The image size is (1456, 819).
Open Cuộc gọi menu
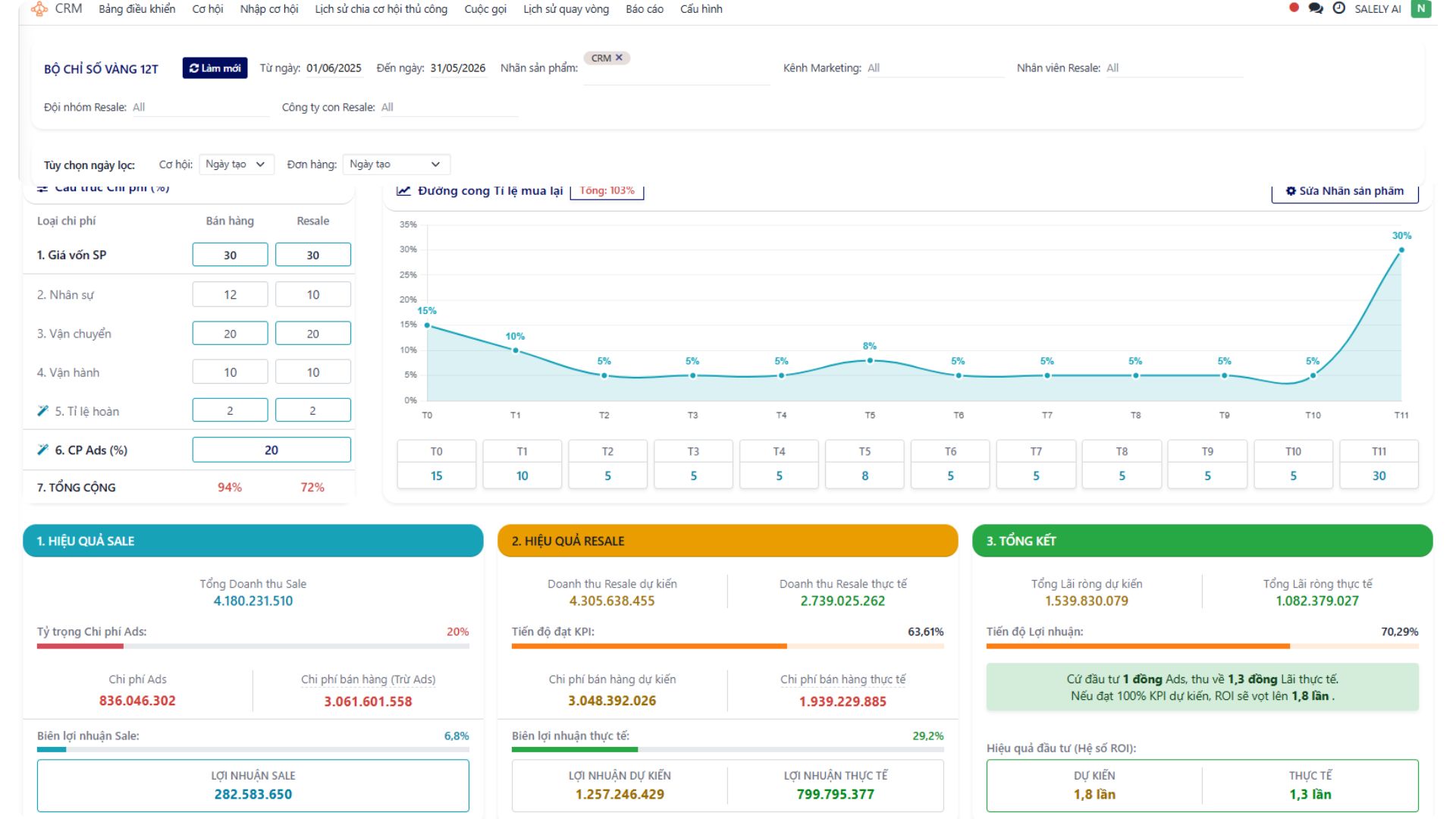pyautogui.click(x=485, y=9)
